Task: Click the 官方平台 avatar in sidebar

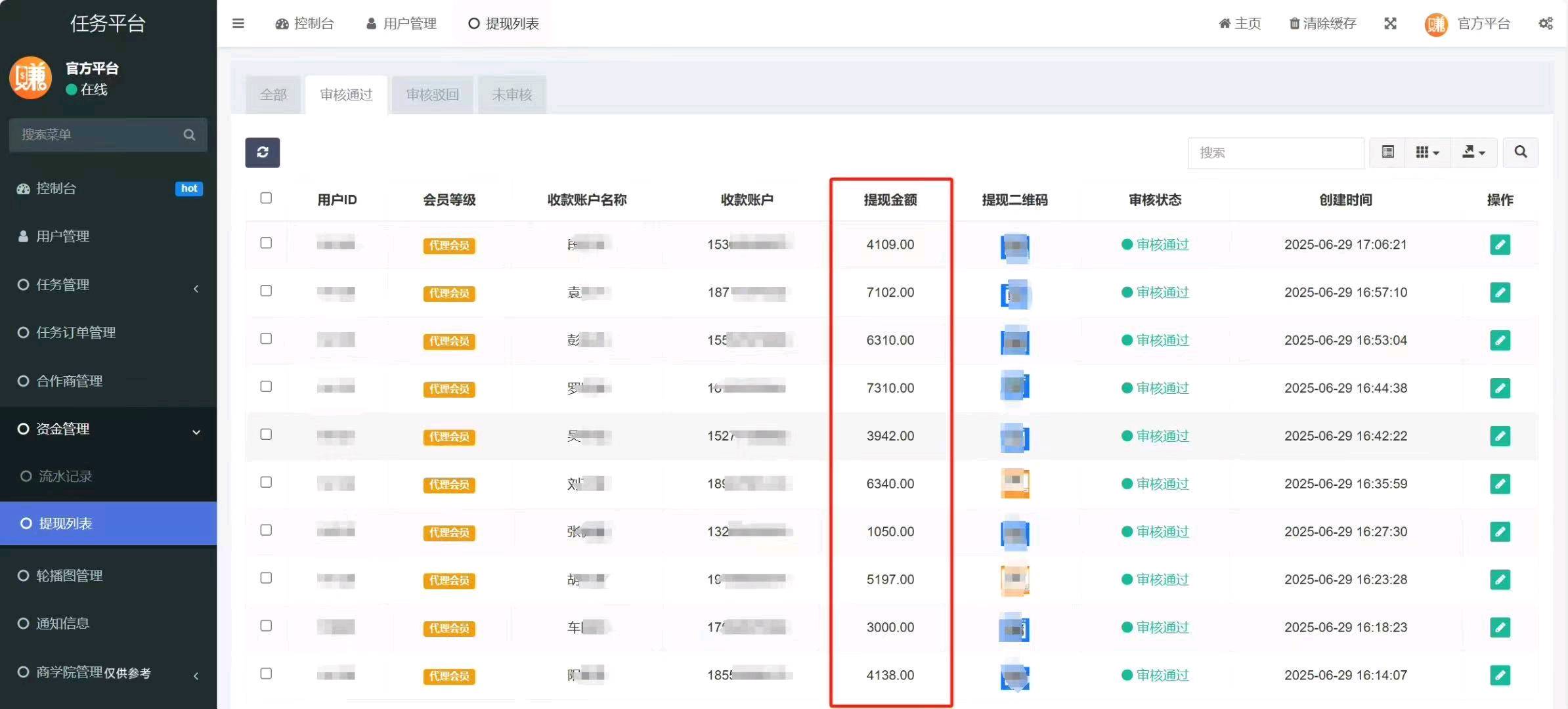Action: tap(30, 77)
